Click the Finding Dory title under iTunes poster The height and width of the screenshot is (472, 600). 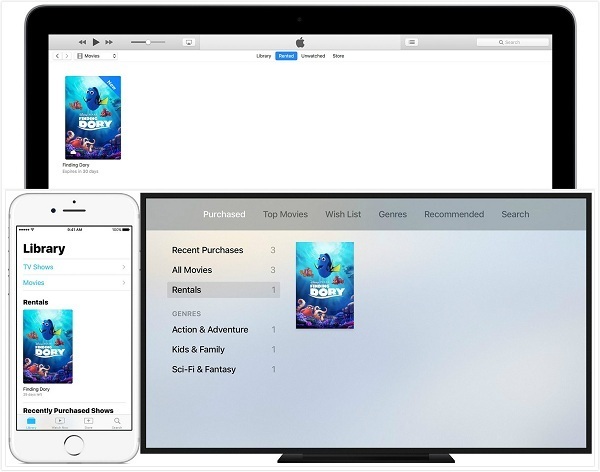76,165
